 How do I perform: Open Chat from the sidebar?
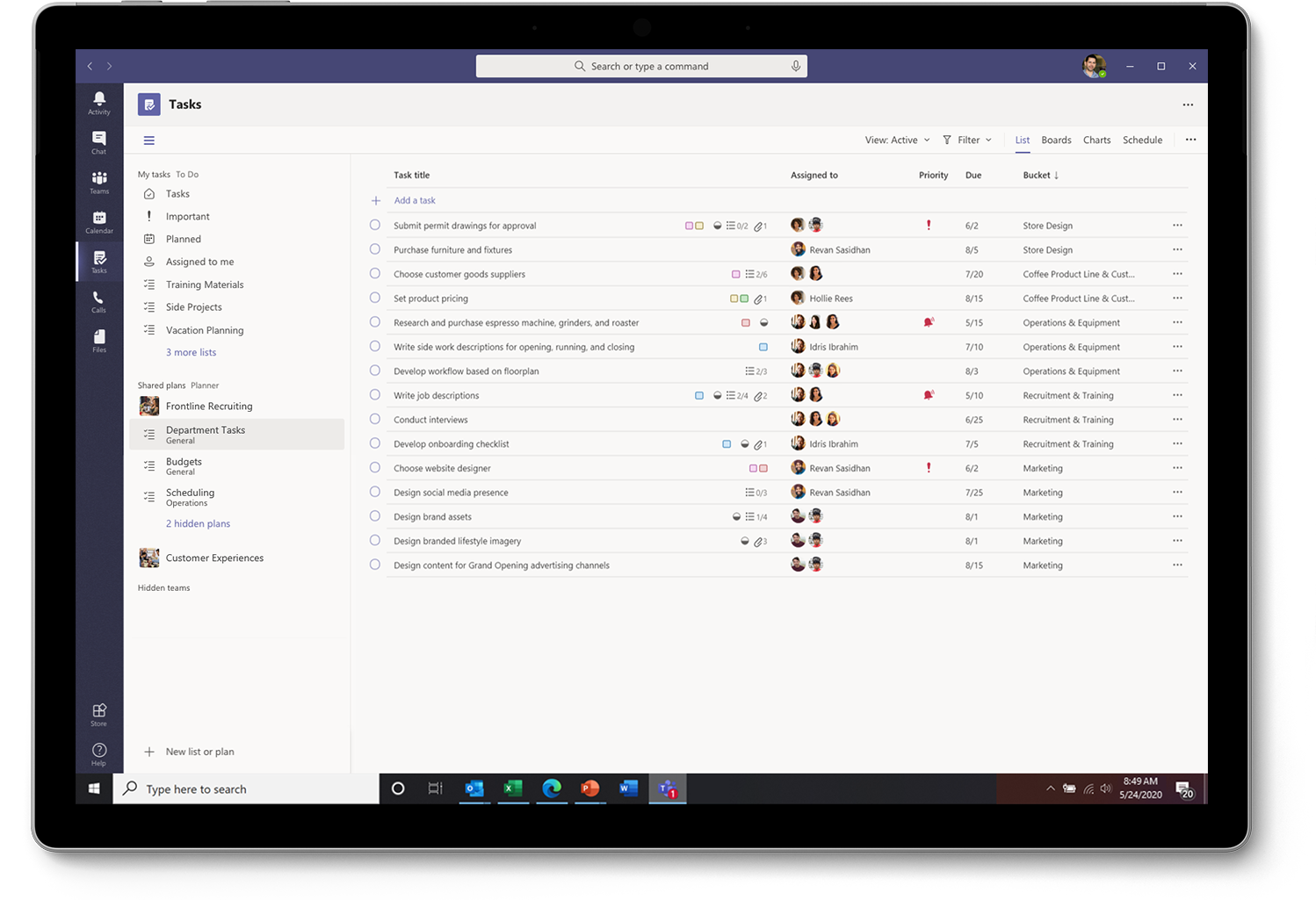98,140
